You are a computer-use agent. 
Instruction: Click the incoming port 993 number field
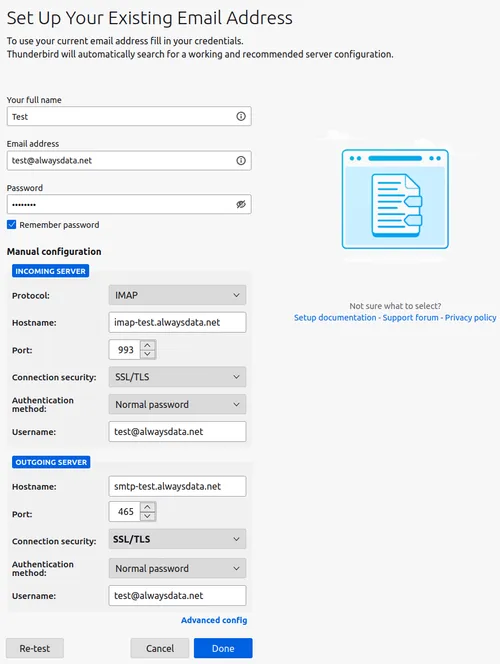pyautogui.click(x=125, y=350)
